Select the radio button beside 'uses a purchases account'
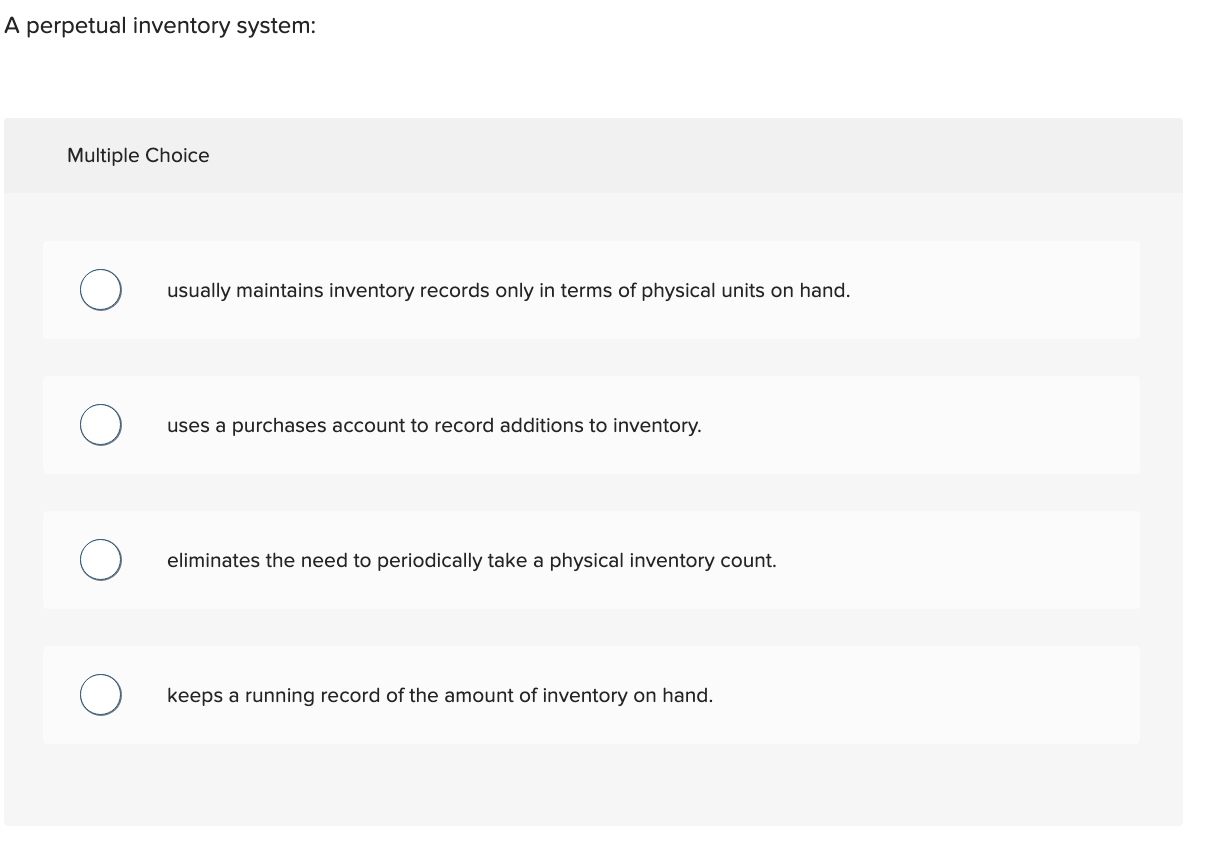The height and width of the screenshot is (865, 1218). (100, 424)
